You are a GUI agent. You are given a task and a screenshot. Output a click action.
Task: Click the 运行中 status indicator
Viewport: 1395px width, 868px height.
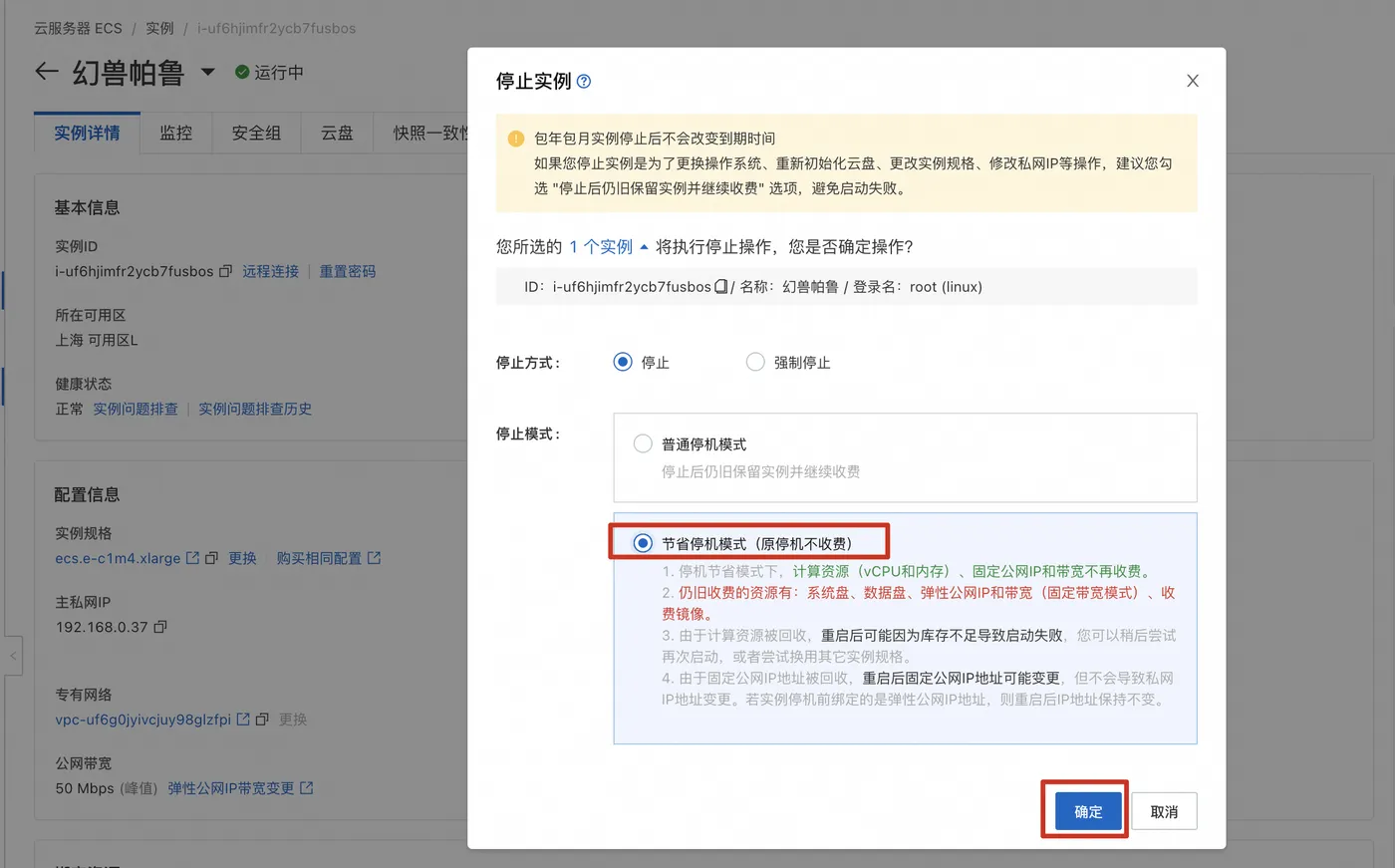(269, 72)
